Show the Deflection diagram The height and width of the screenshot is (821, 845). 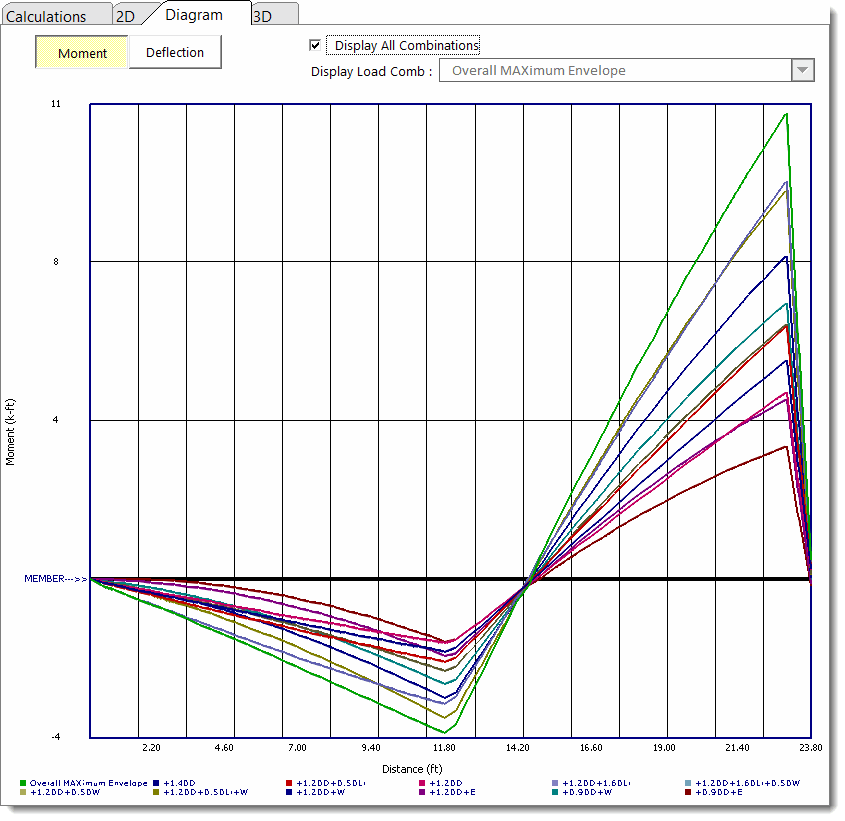click(x=175, y=52)
